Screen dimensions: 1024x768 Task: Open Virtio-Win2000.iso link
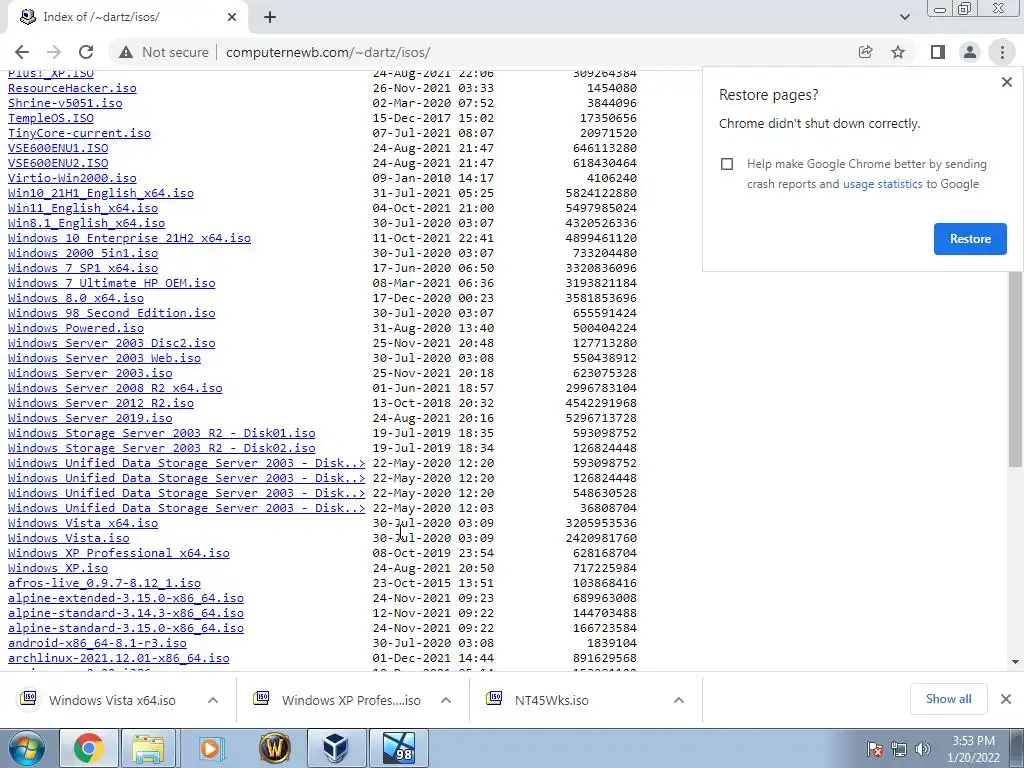point(72,178)
